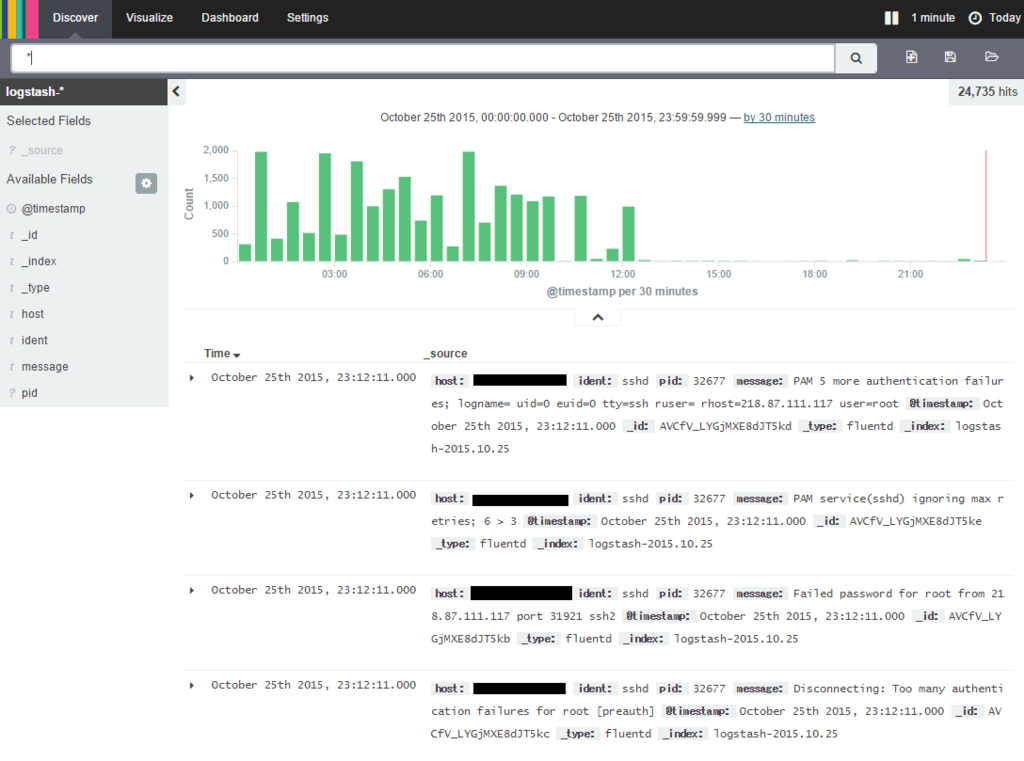Open the "by 30 minutes" interval link
The image size is (1024, 761).
coord(779,118)
